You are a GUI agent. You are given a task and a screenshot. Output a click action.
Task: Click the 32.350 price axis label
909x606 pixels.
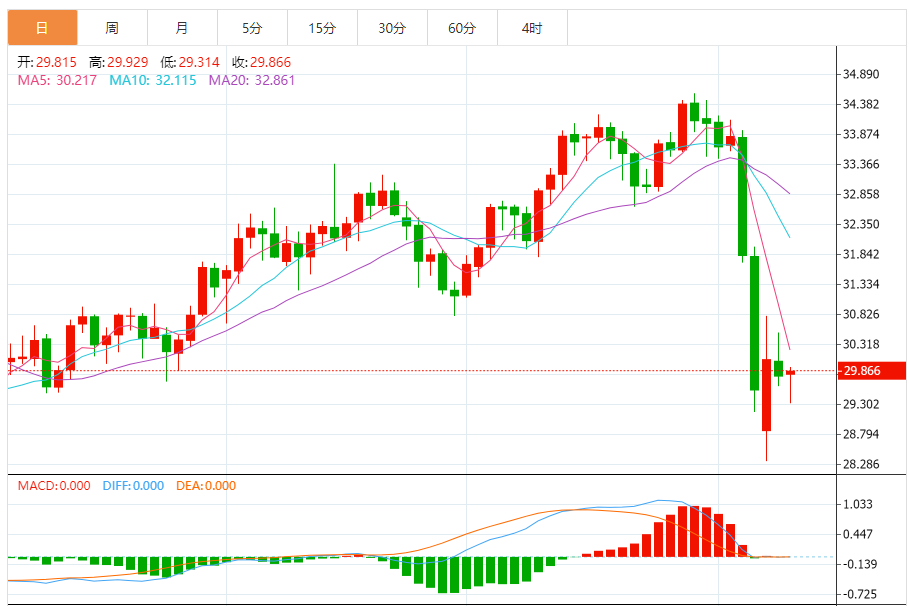point(861,224)
